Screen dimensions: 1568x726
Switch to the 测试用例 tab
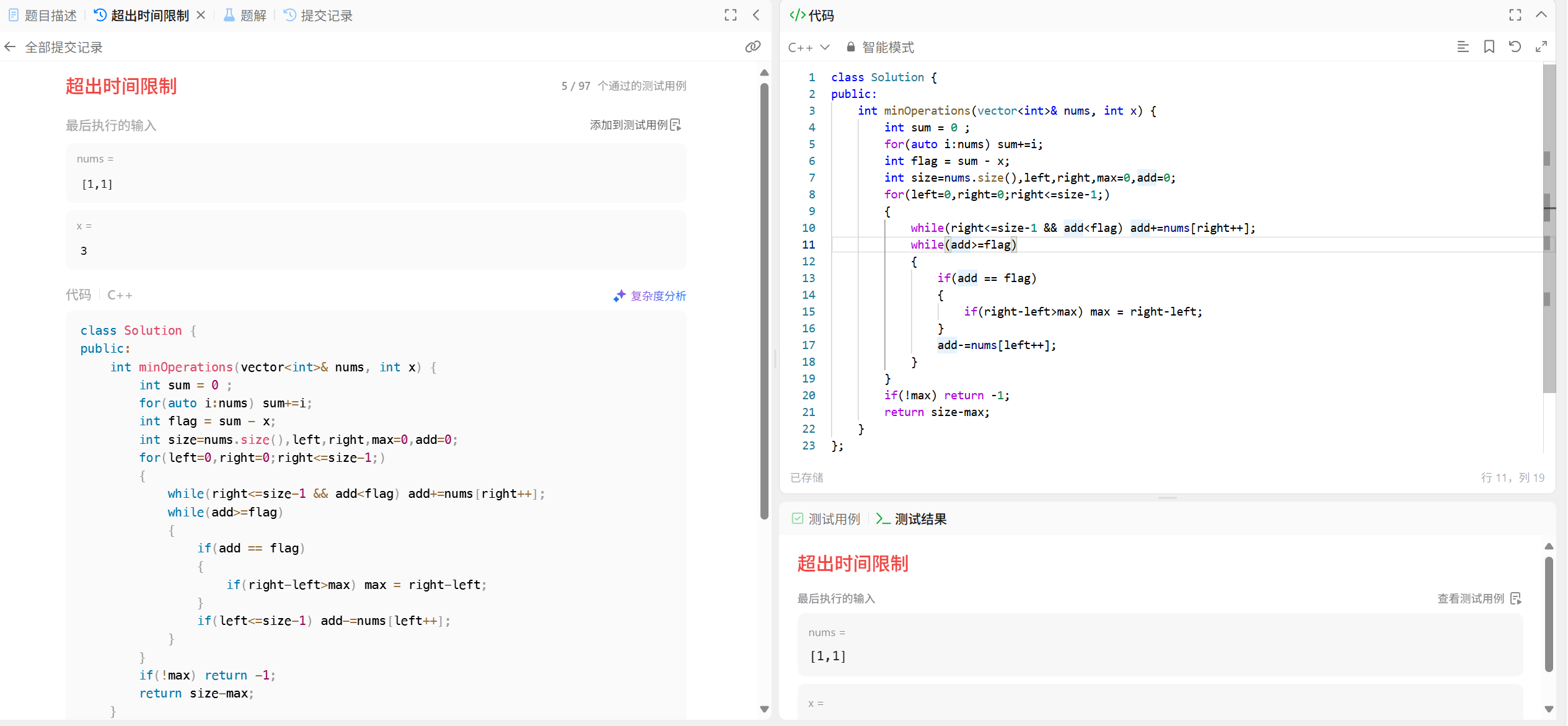(x=826, y=519)
